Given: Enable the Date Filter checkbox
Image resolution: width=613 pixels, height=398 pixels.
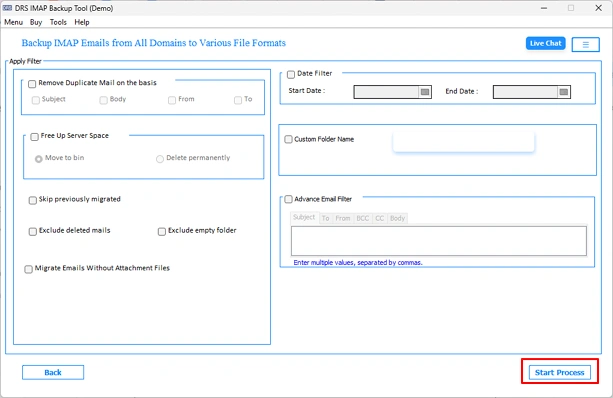Looking at the screenshot, I should tap(291, 74).
